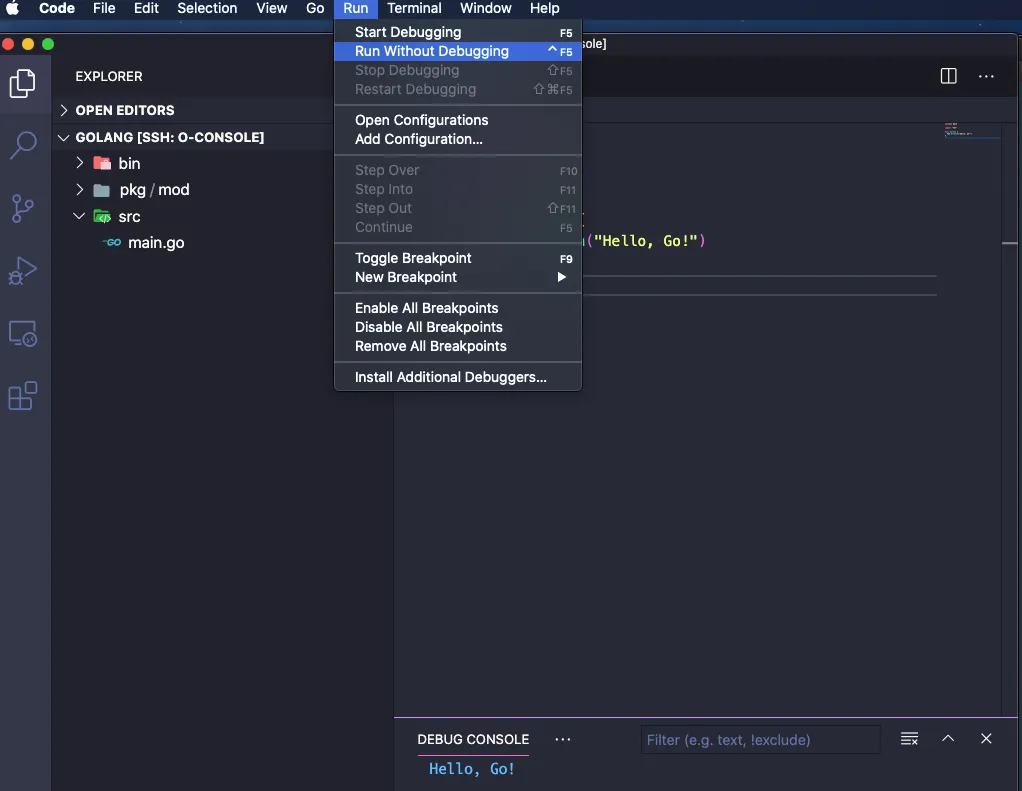Choose Install Additional Debuggers...
Viewport: 1022px width, 791px height.
pyautogui.click(x=458, y=377)
